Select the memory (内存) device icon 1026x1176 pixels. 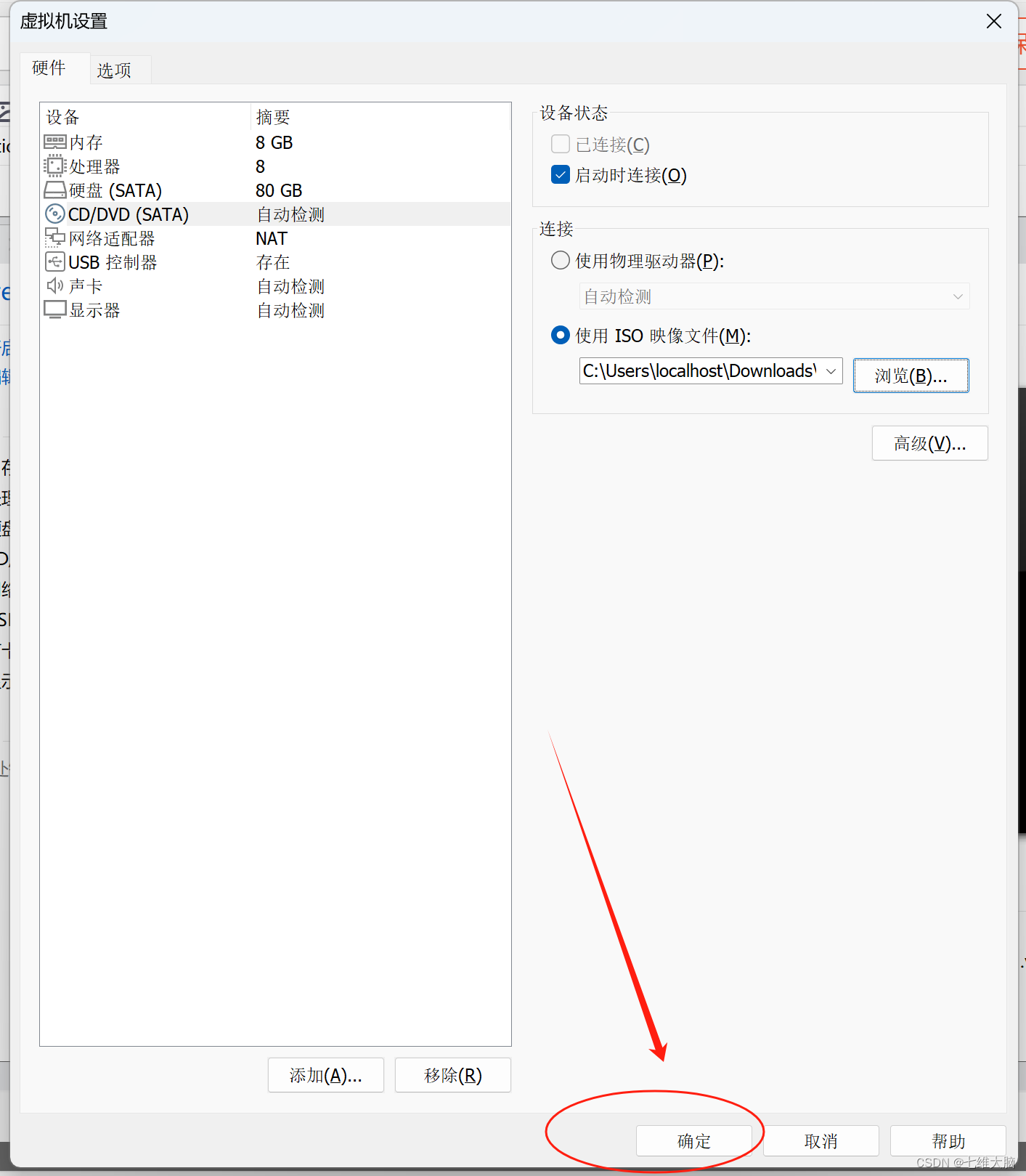click(x=55, y=142)
